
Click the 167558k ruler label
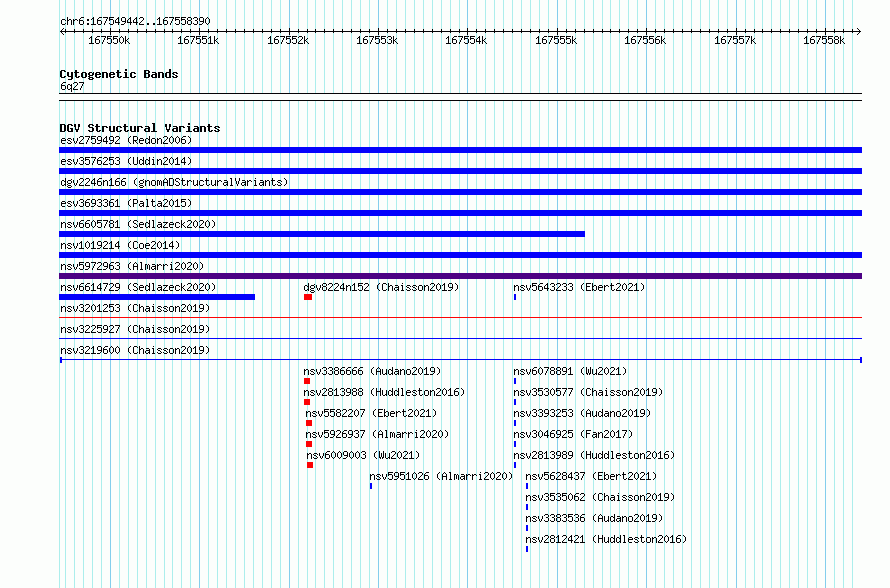tap(824, 40)
